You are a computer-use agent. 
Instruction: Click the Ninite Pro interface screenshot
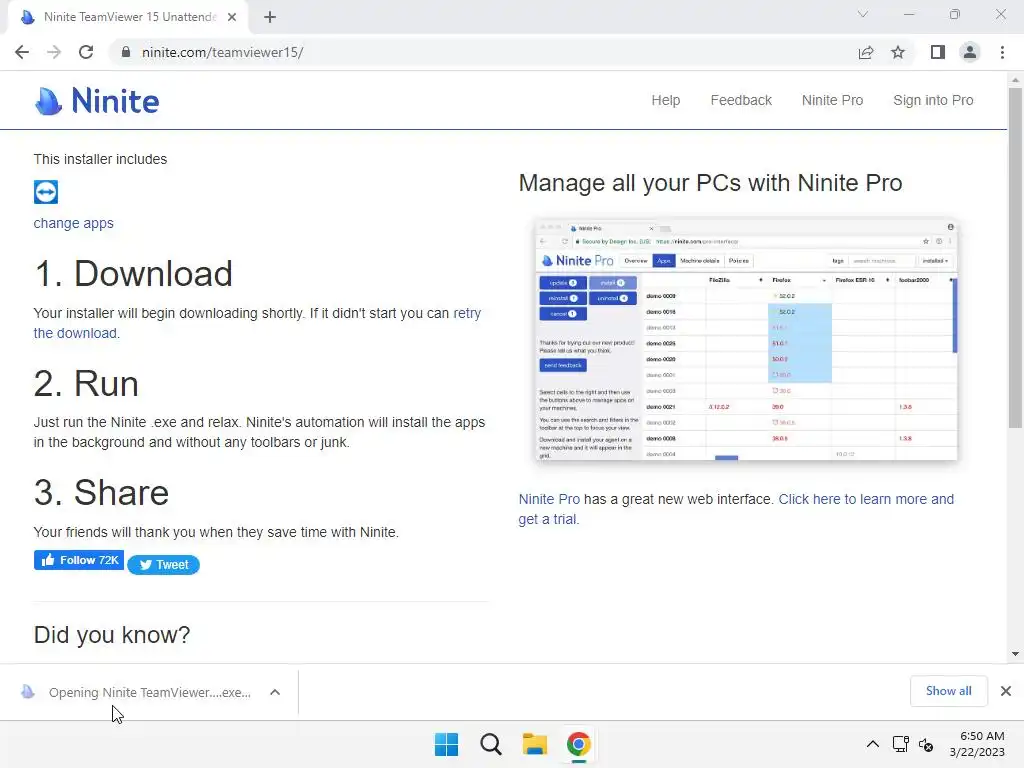pos(746,340)
